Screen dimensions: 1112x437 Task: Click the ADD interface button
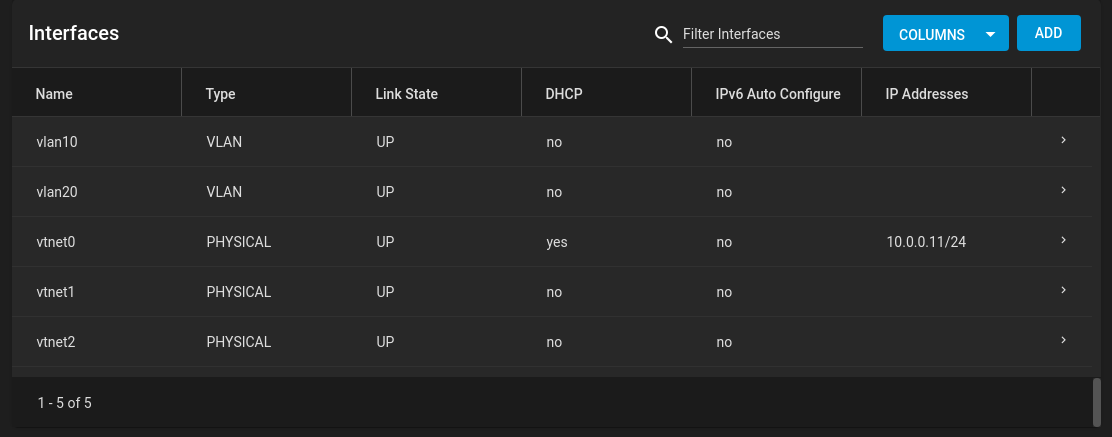click(x=1048, y=33)
